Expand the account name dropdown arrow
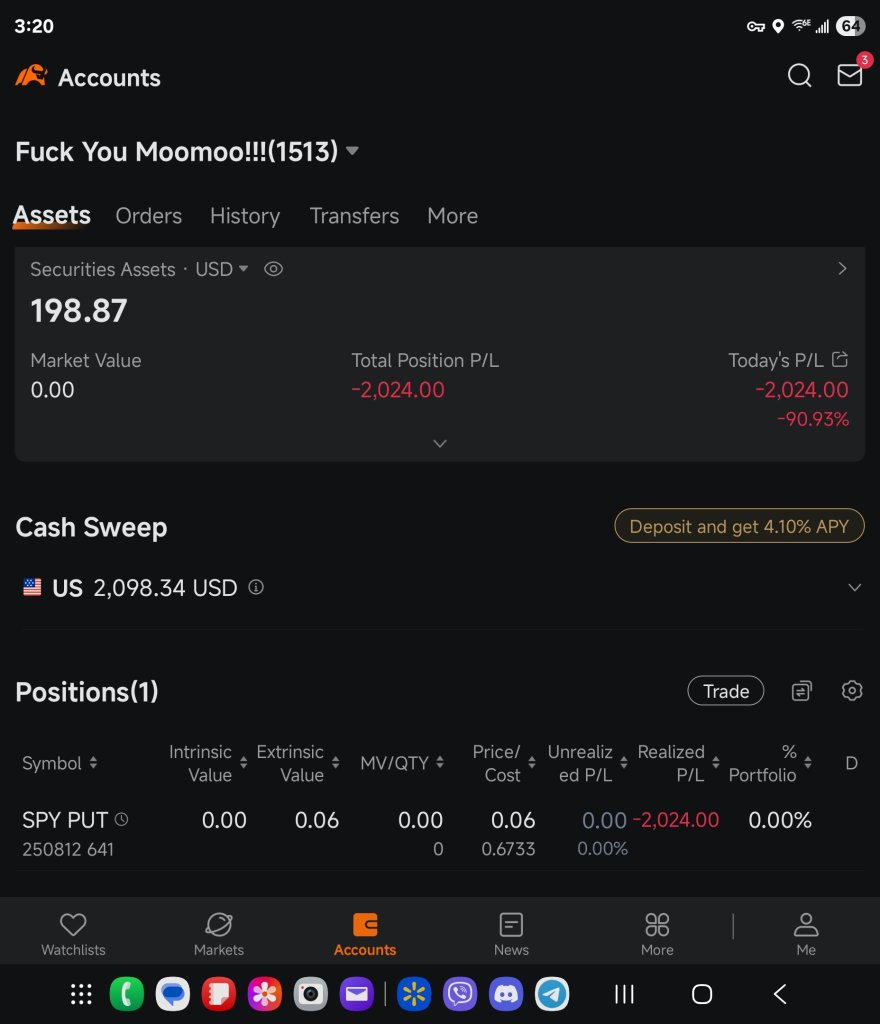Image resolution: width=880 pixels, height=1024 pixels. (x=353, y=151)
